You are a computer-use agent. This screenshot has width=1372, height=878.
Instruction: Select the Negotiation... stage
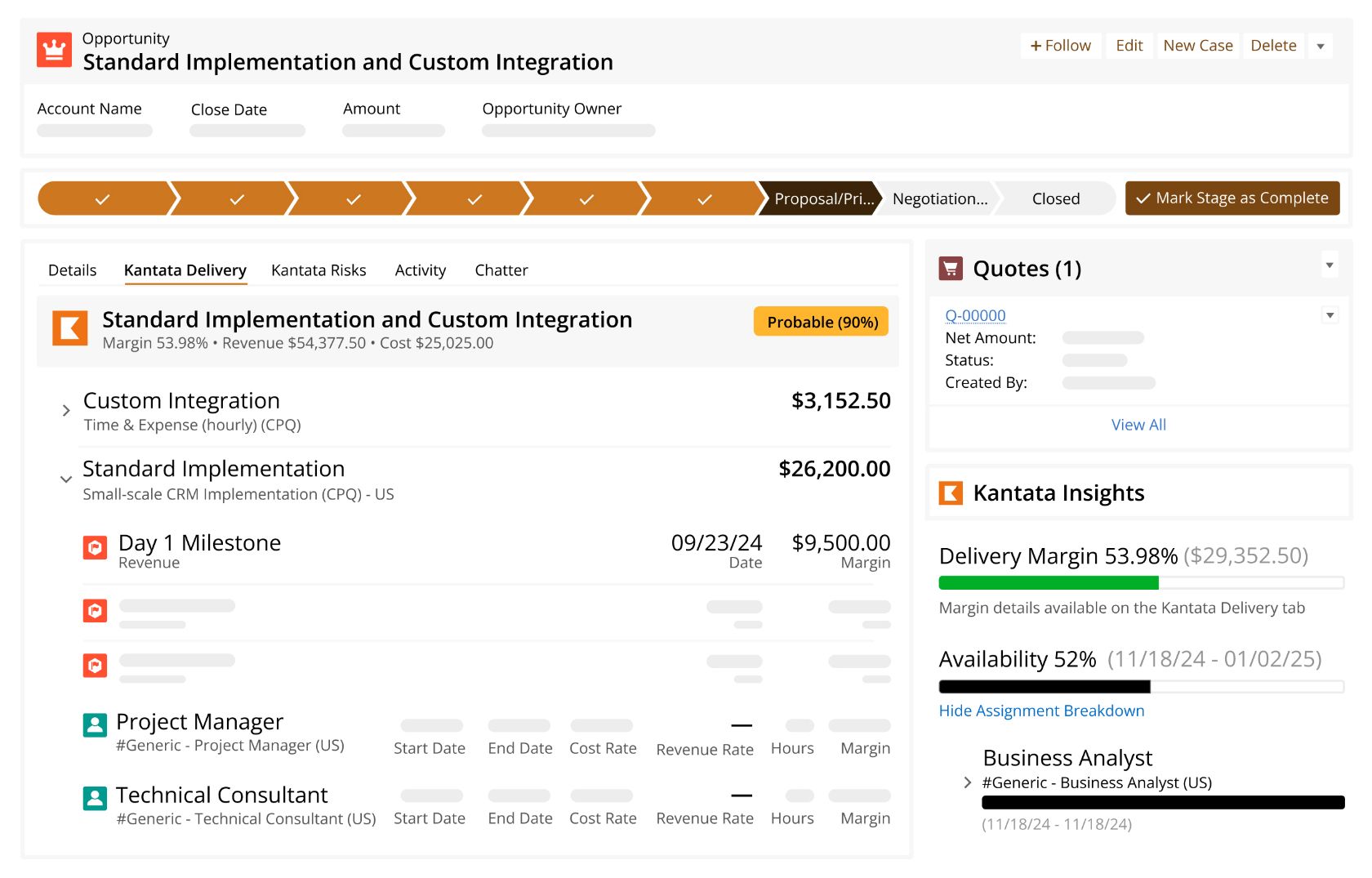940,198
